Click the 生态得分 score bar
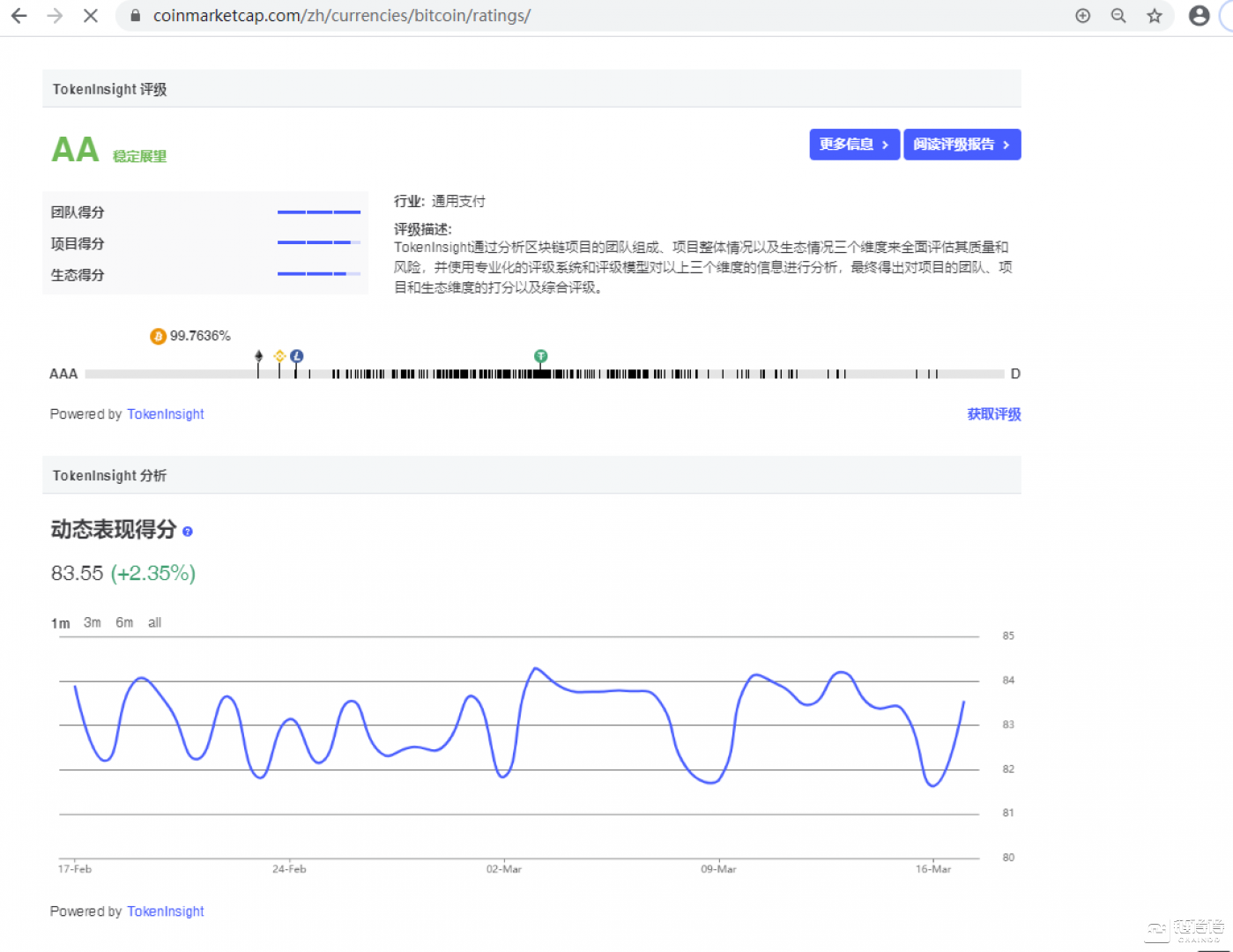This screenshot has width=1233, height=952. point(319,274)
